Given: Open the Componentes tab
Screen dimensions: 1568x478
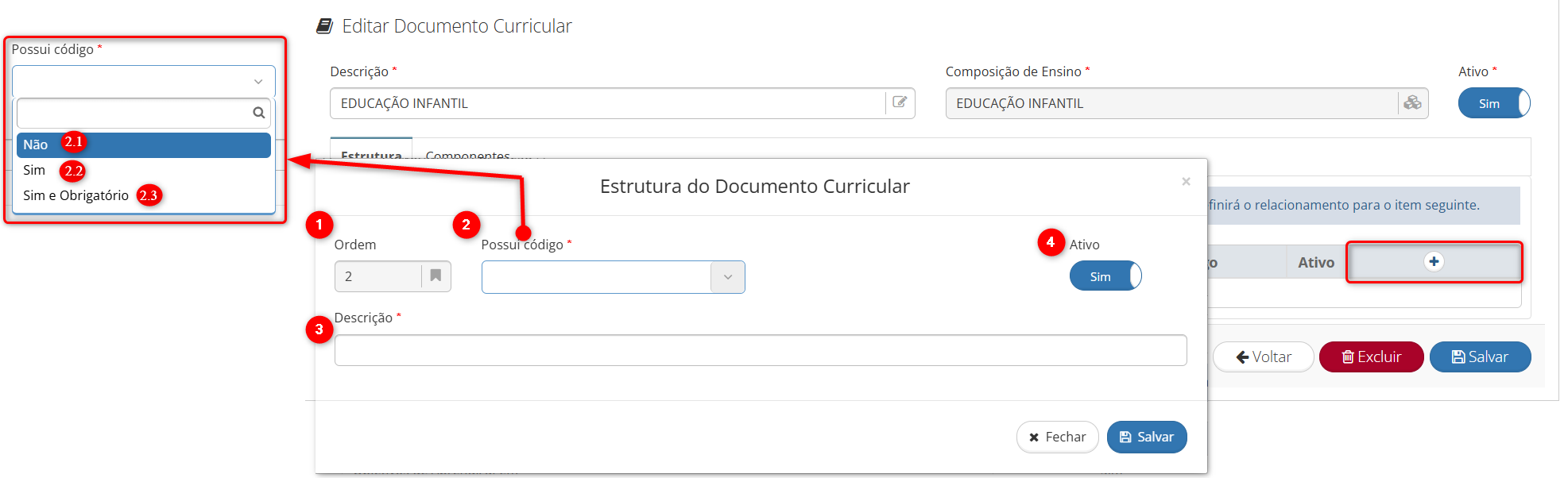Looking at the screenshot, I should pos(467,154).
